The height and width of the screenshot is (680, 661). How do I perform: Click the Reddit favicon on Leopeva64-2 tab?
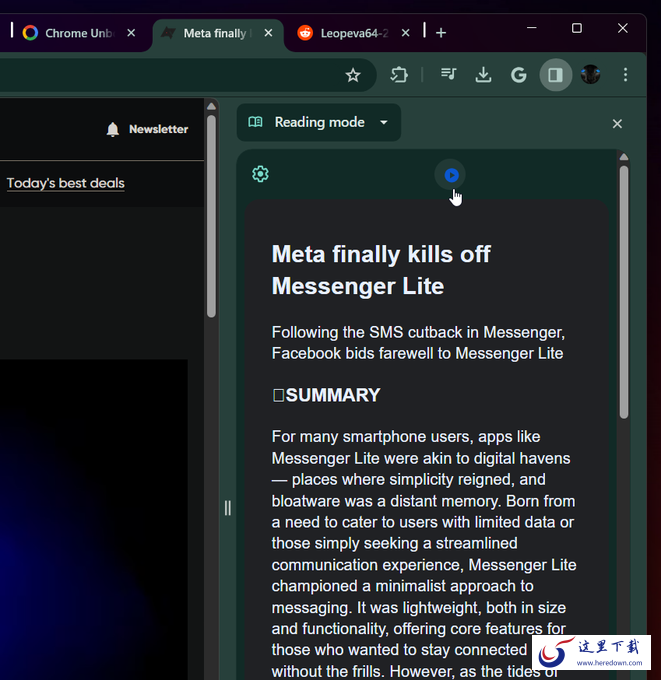click(305, 33)
